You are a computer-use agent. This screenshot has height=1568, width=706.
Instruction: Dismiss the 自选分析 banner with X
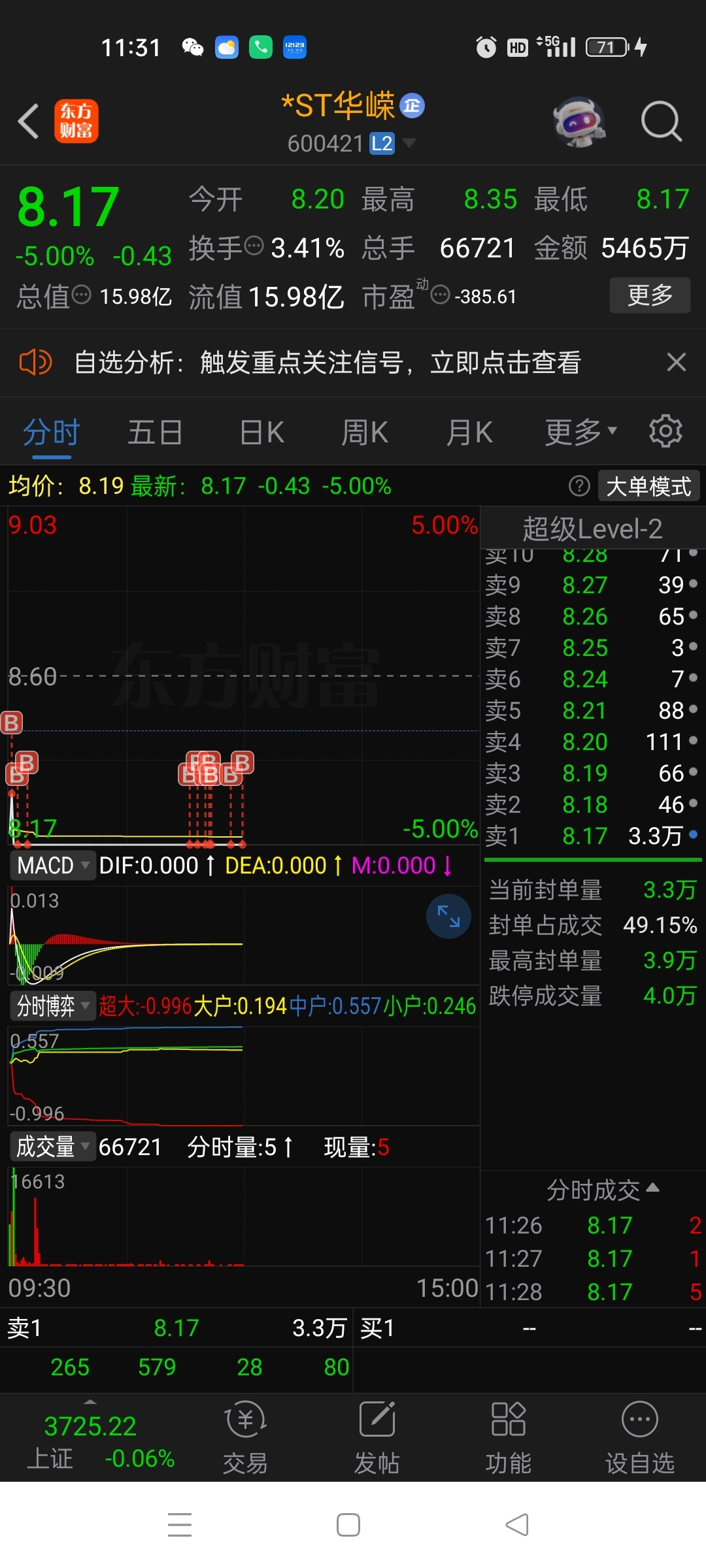coord(677,362)
